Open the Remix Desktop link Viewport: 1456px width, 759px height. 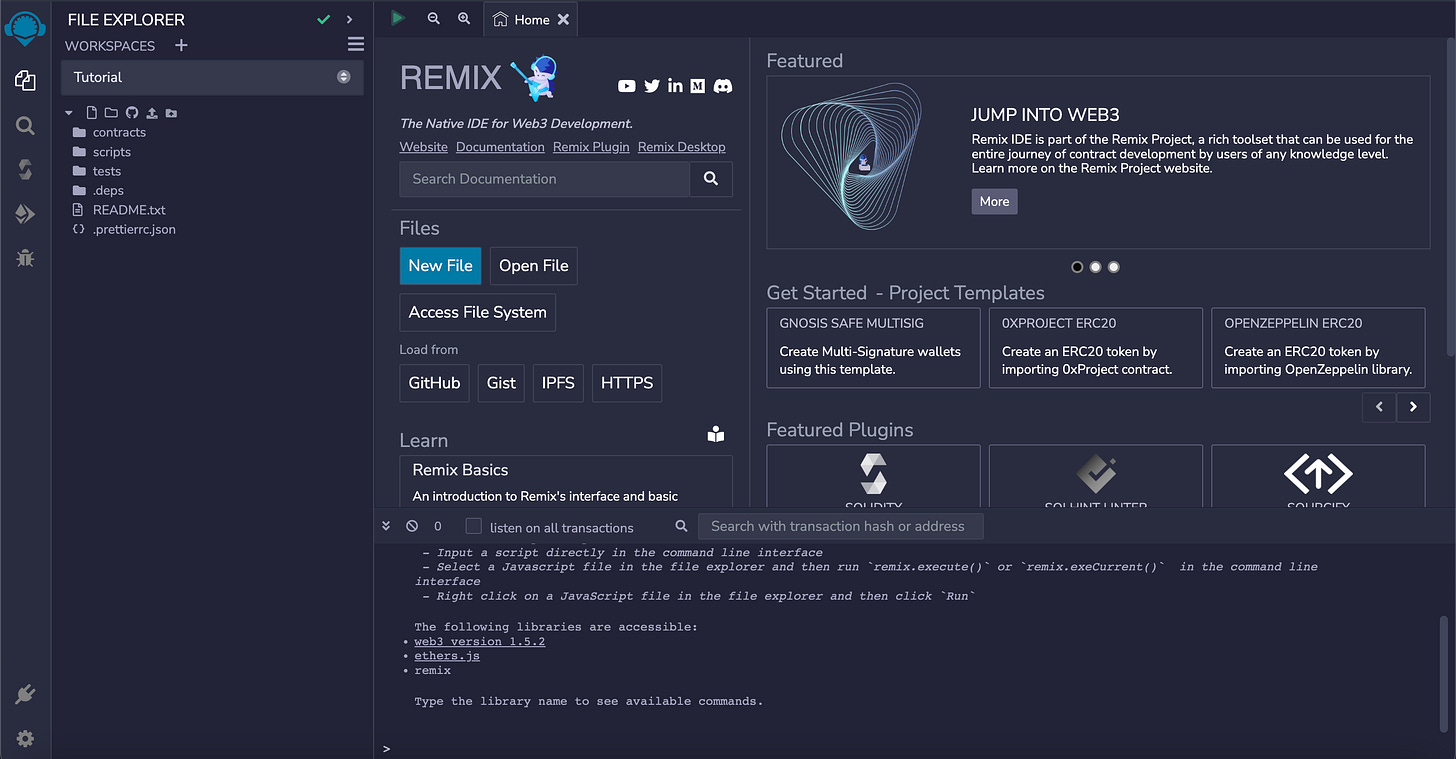point(682,147)
